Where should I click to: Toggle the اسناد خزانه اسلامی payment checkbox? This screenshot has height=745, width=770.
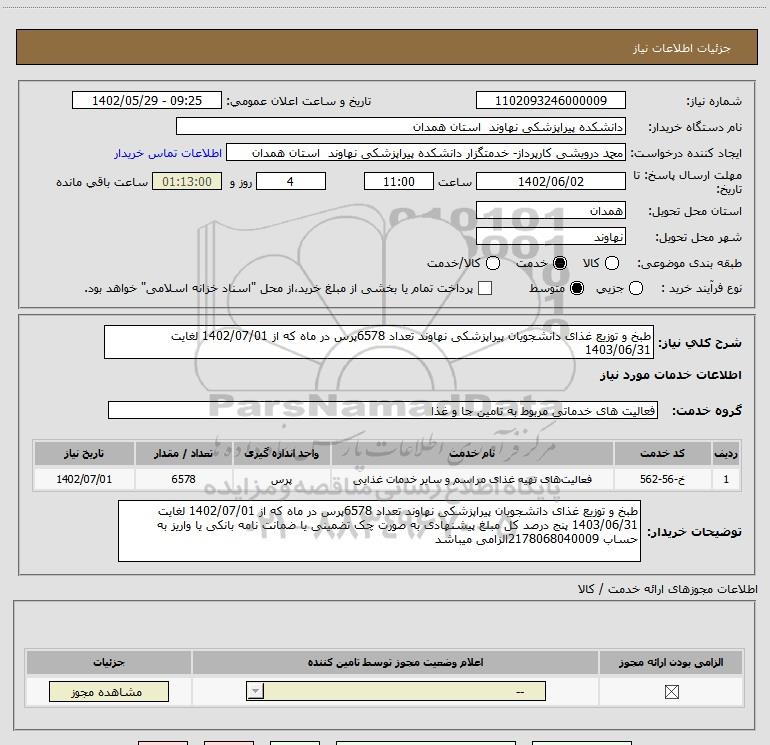click(x=485, y=288)
